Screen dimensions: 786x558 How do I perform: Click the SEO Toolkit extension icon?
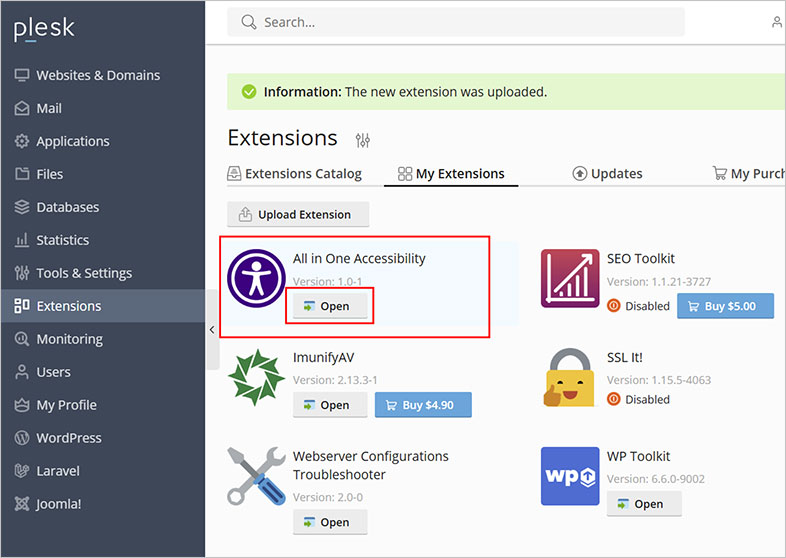coord(570,278)
